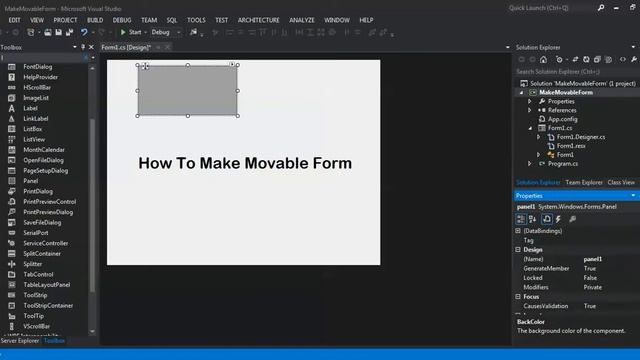Open the Toolbox window options dropdown
The width and height of the screenshot is (640, 360).
point(75,47)
